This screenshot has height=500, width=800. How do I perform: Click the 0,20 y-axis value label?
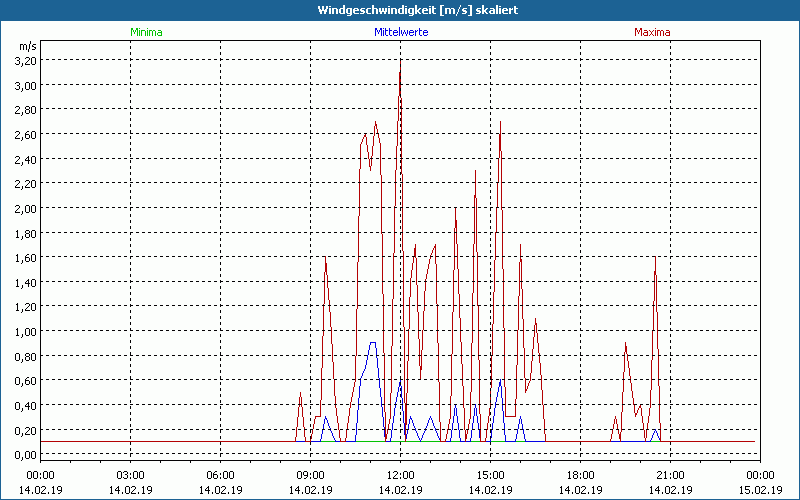click(x=25, y=430)
